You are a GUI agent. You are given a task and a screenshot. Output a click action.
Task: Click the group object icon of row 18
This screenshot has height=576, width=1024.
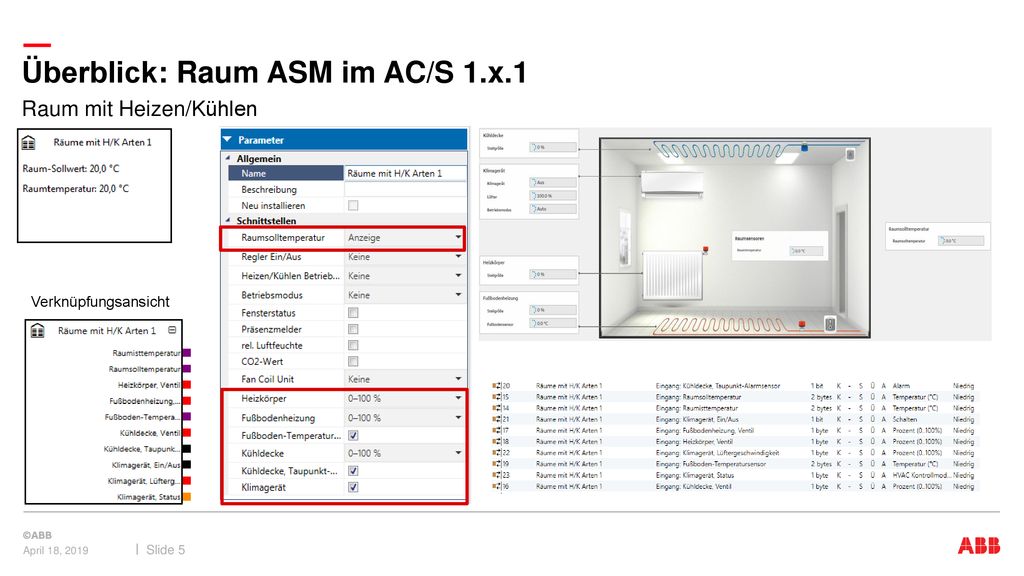tap(496, 441)
